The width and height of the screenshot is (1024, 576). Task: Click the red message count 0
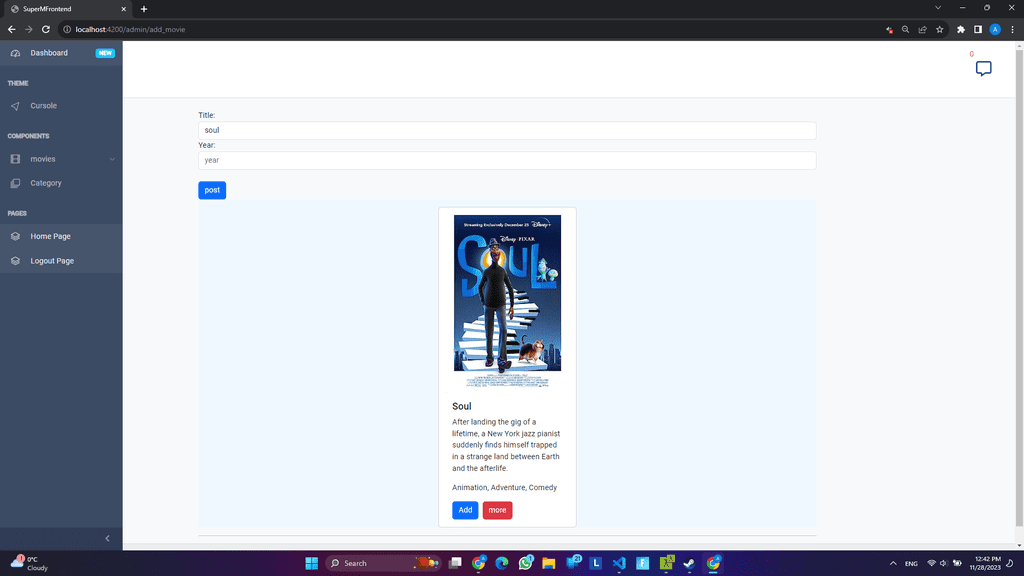972,54
